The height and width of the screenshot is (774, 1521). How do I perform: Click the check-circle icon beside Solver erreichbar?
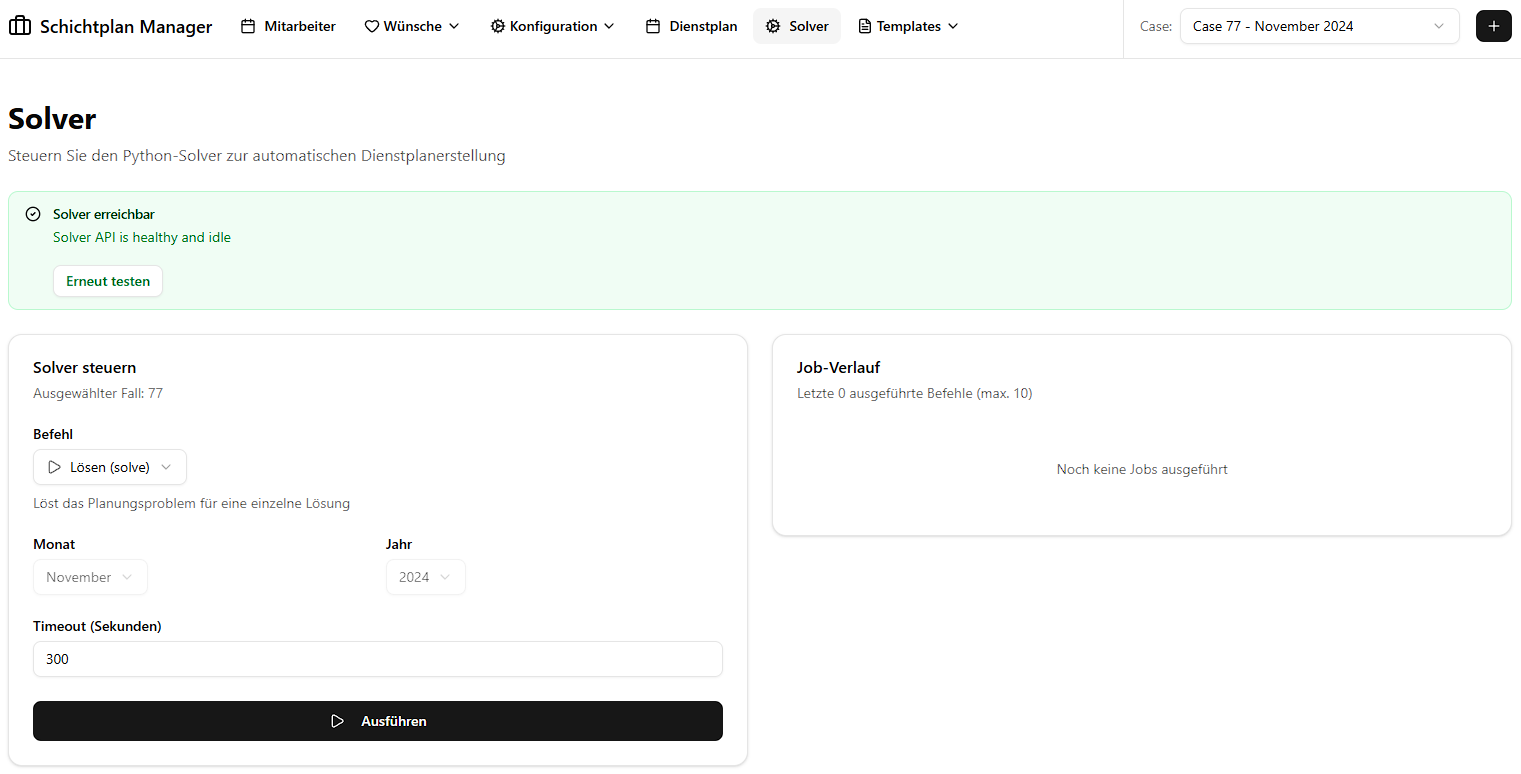tap(33, 214)
